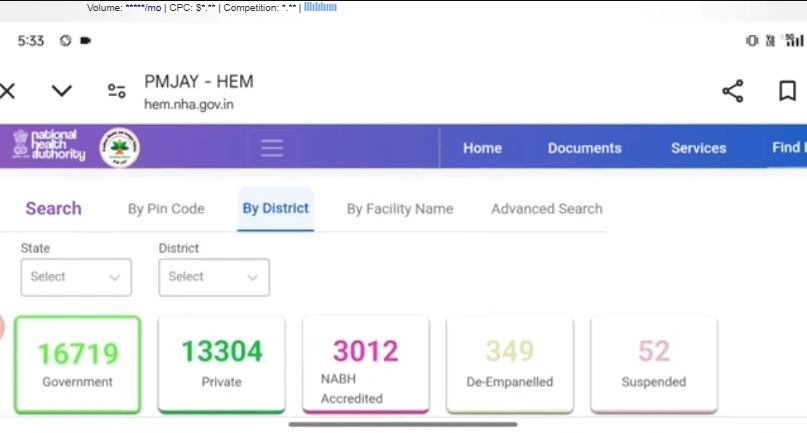
Task: Select the 3012 NABH Accredited card
Action: click(x=366, y=365)
